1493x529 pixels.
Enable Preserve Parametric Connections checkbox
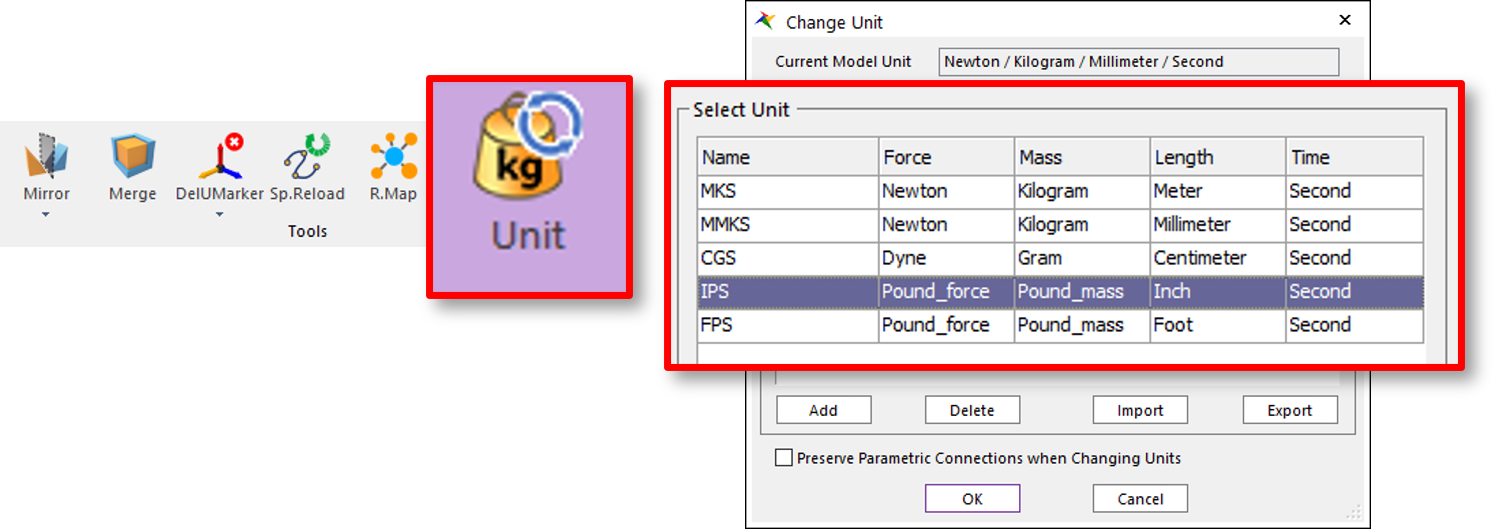[x=784, y=458]
